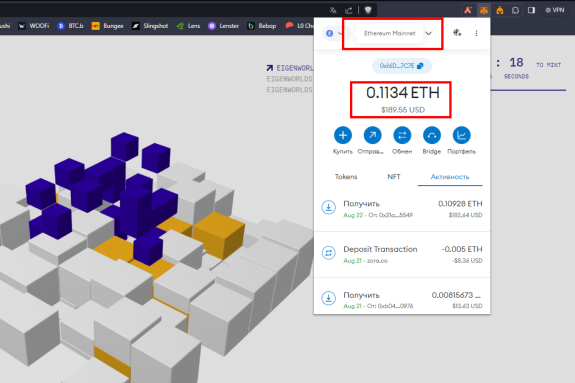Select the Активность activity tab
The width and height of the screenshot is (575, 383).
(x=450, y=177)
